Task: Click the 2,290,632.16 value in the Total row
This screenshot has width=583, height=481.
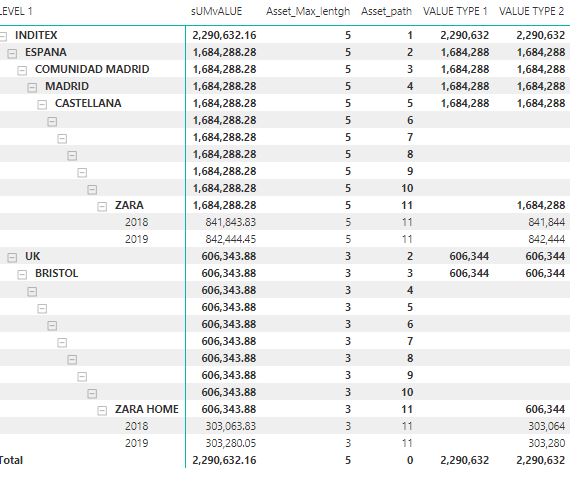Action: coord(224,460)
